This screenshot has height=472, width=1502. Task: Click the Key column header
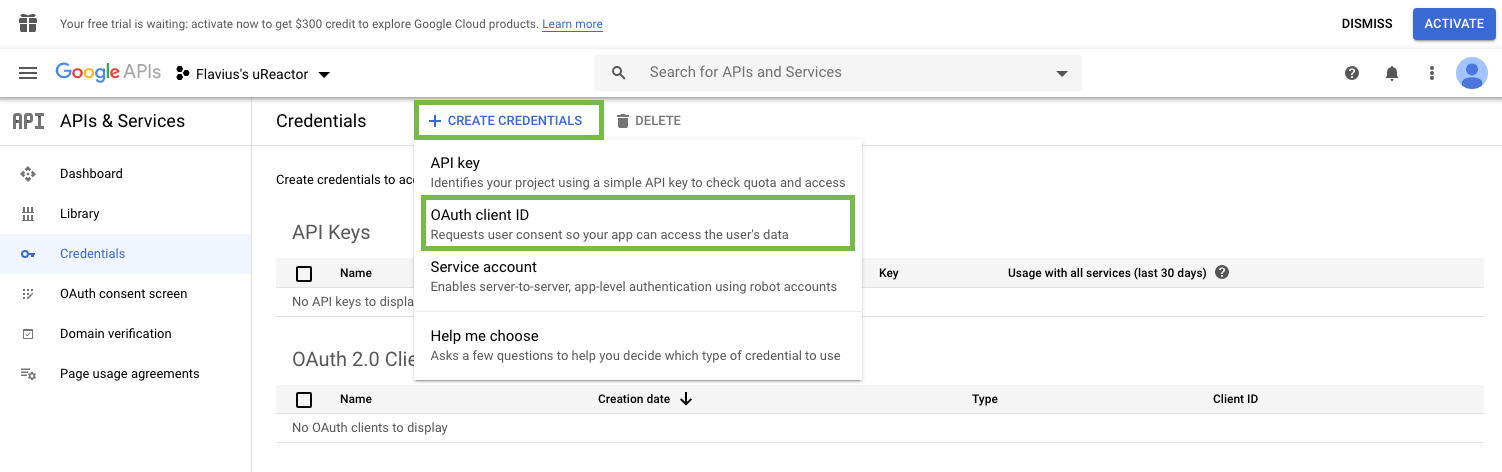[x=888, y=273]
